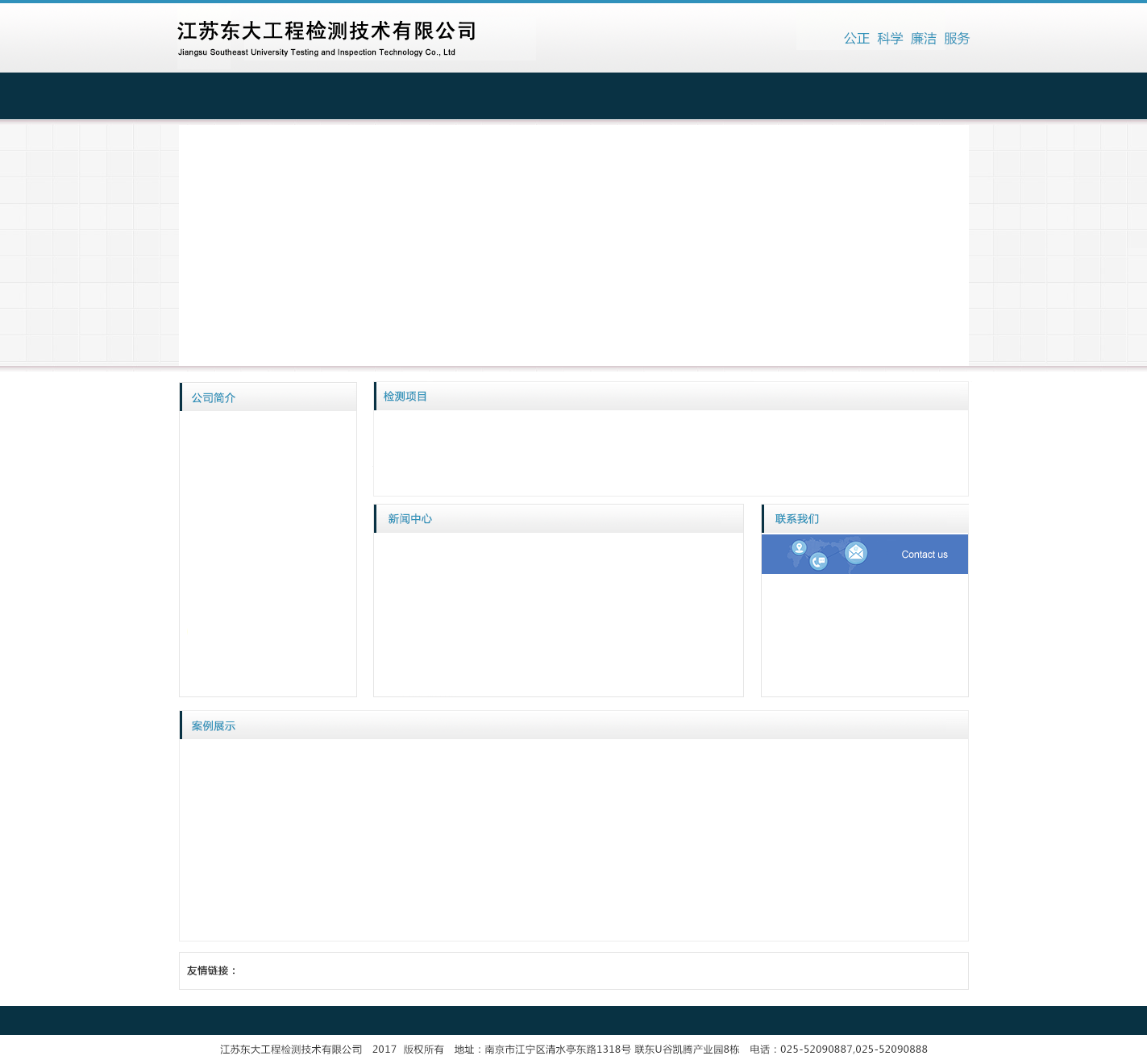Click the phone chat icon in contact banner
Screen dimensions: 1147x1064
coord(818,562)
